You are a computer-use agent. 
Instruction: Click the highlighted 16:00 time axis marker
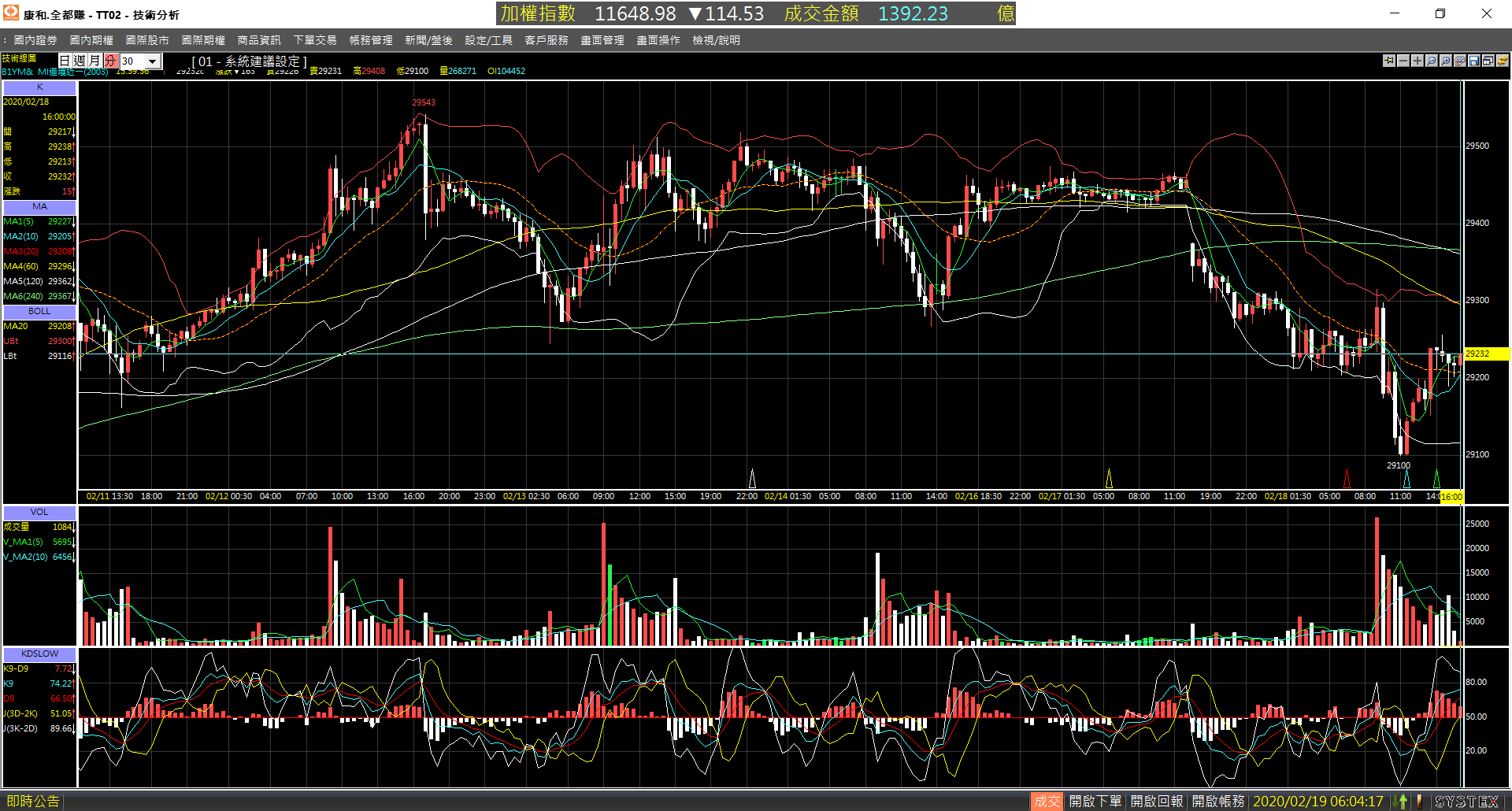pos(1451,497)
